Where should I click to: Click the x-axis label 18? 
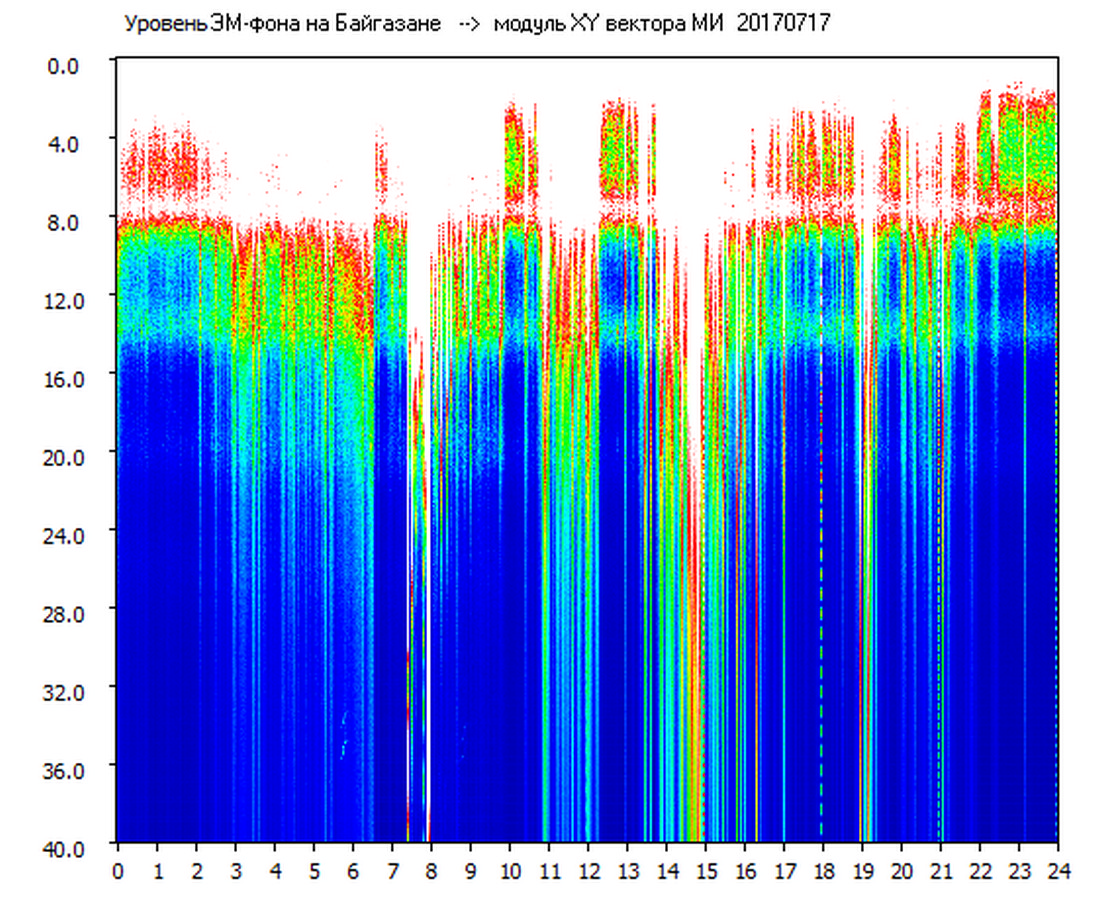coord(823,872)
